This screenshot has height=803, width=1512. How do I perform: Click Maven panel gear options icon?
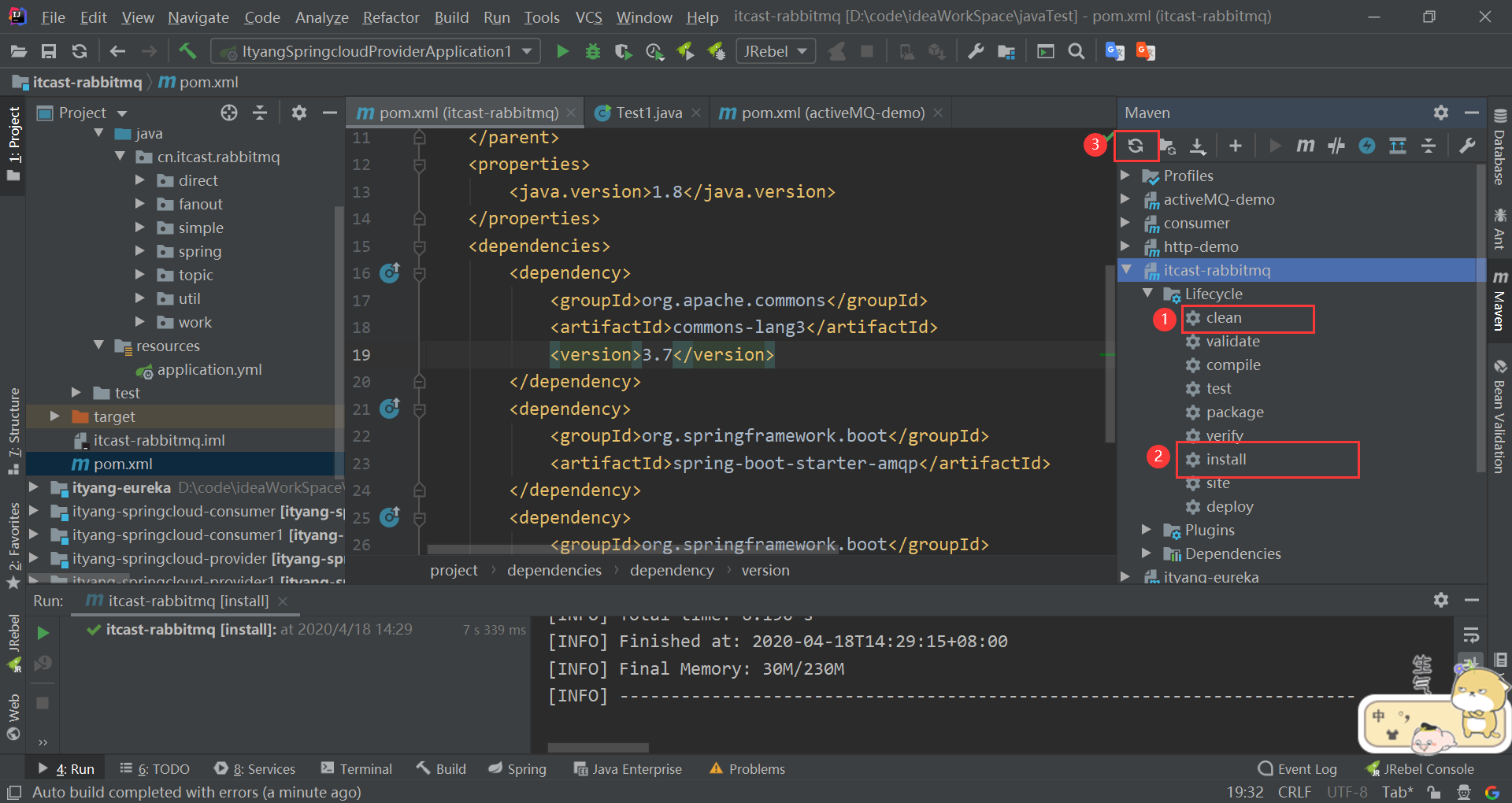tap(1441, 113)
